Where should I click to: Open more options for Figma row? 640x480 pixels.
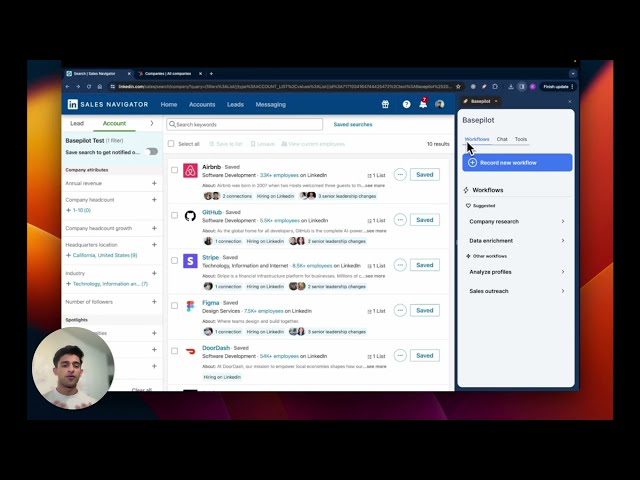[400, 310]
